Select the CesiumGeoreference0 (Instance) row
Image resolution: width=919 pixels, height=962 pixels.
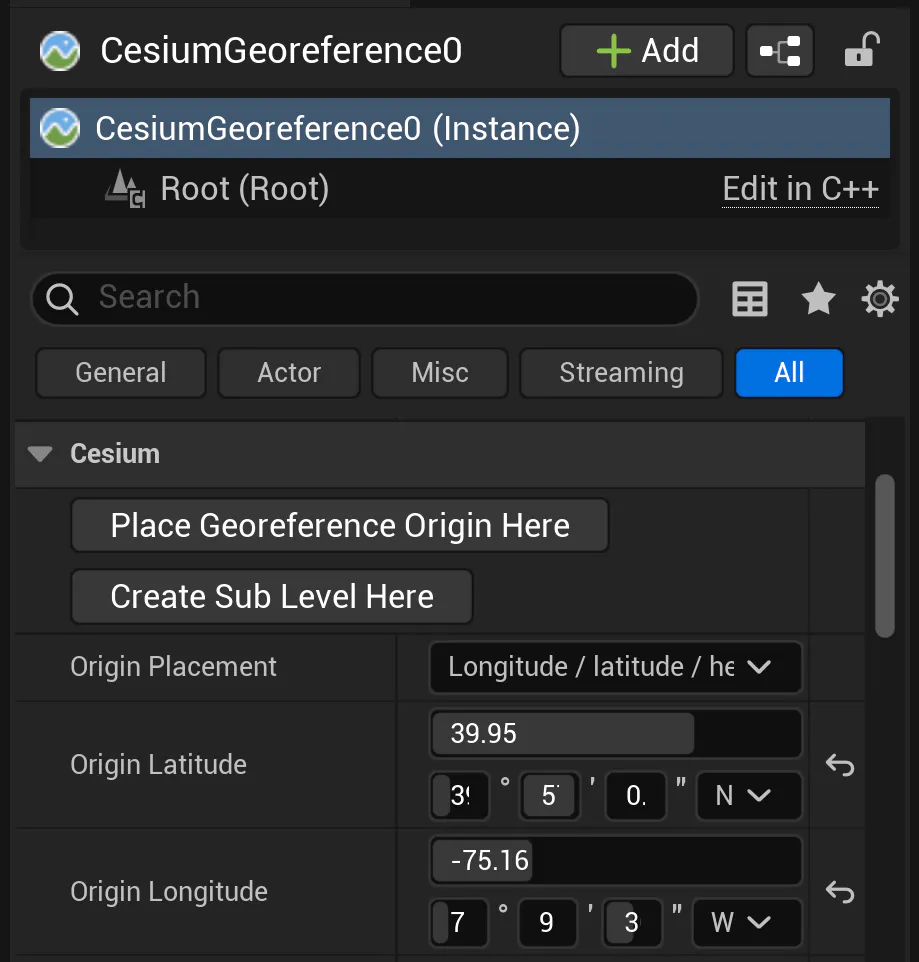(x=460, y=128)
